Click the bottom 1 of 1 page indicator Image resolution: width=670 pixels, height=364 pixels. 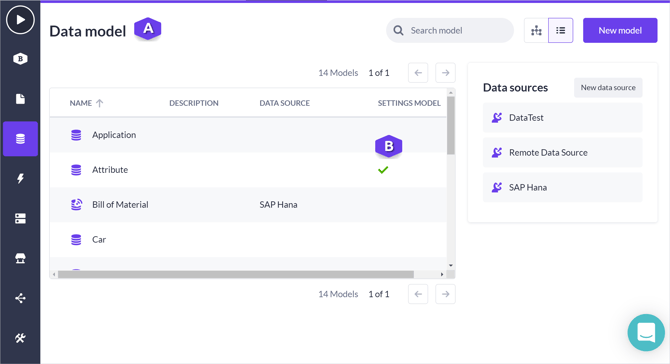tap(379, 294)
